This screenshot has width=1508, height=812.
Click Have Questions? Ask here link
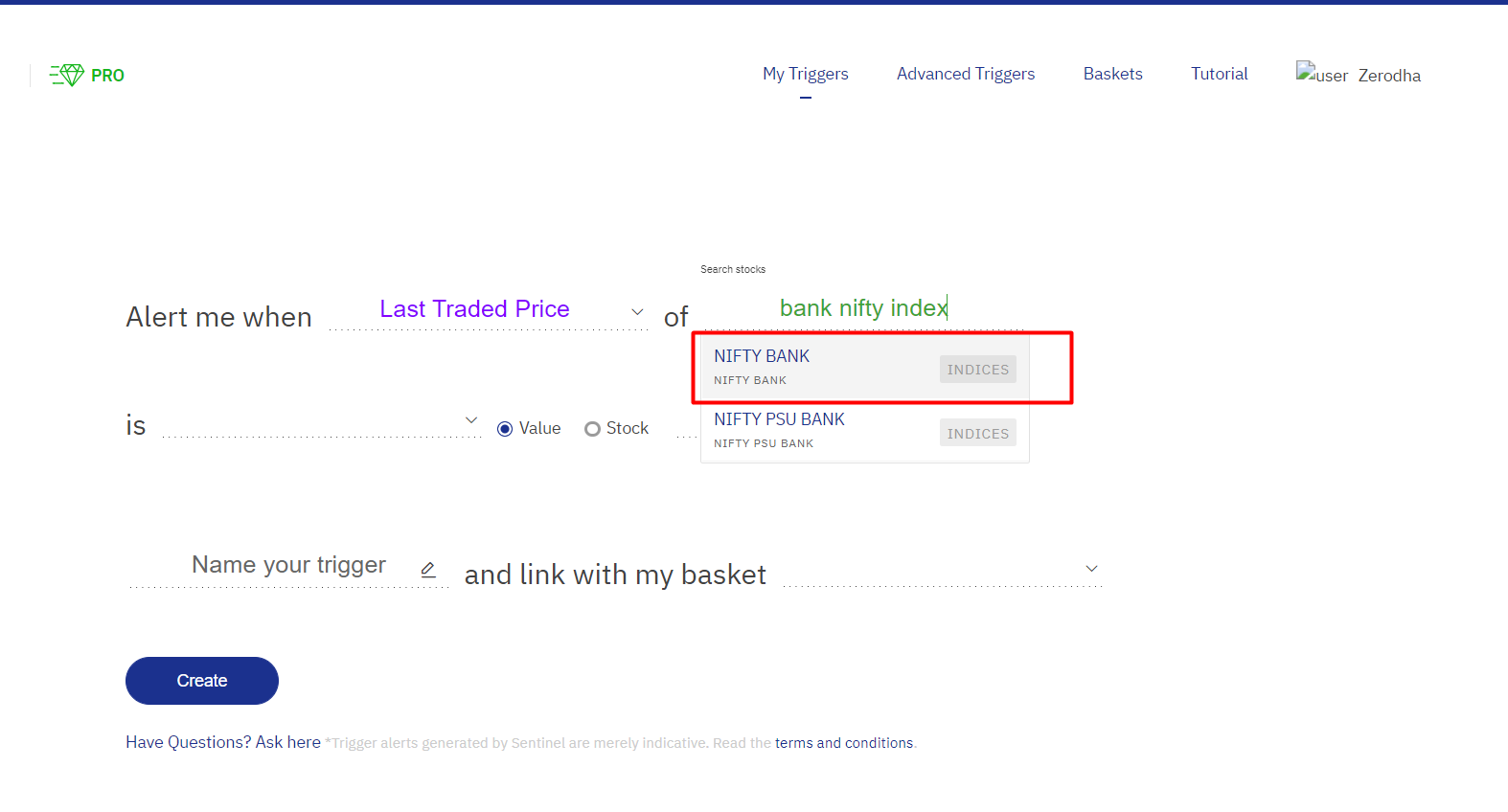(223, 742)
